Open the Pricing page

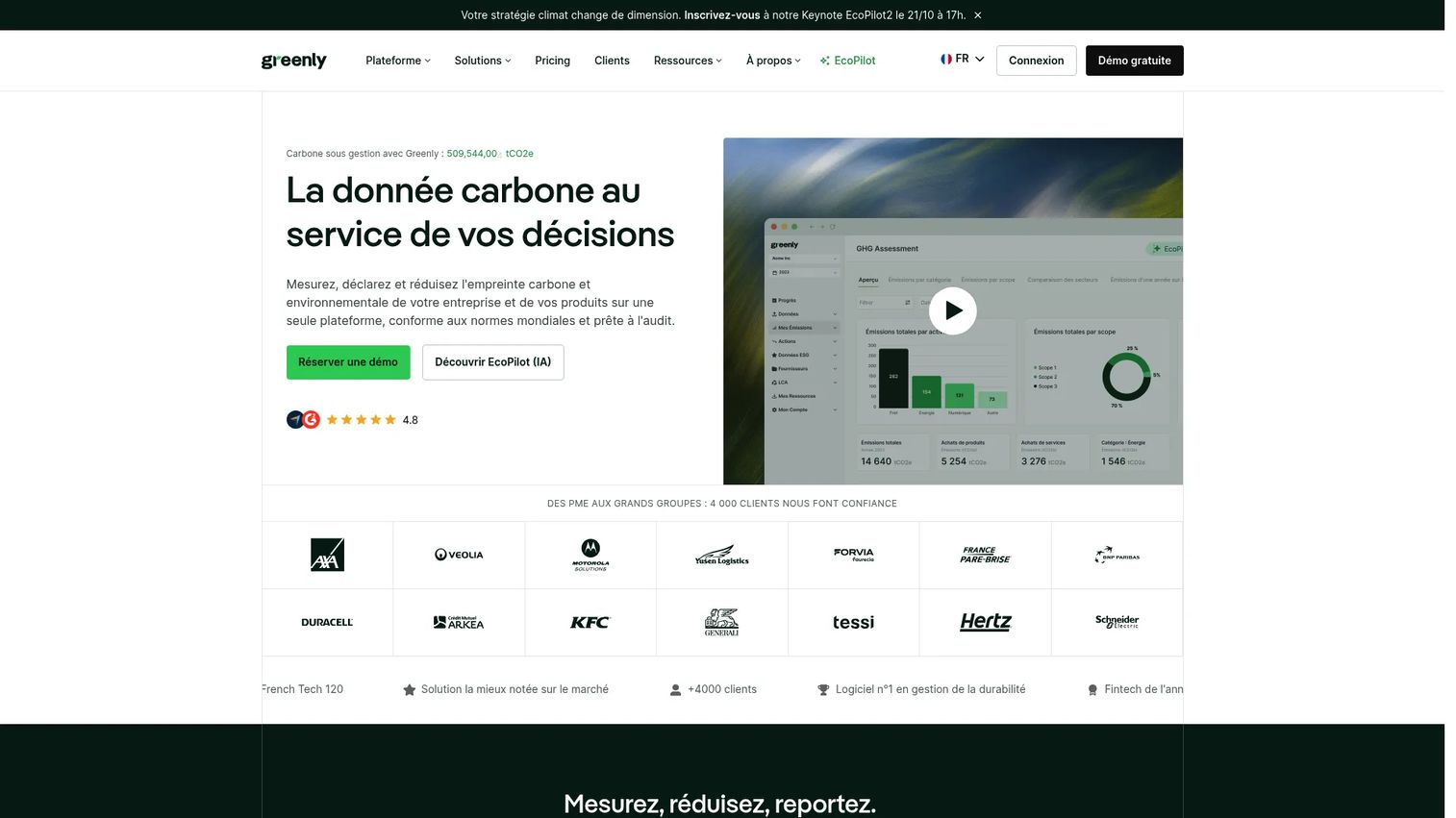pyautogui.click(x=552, y=61)
